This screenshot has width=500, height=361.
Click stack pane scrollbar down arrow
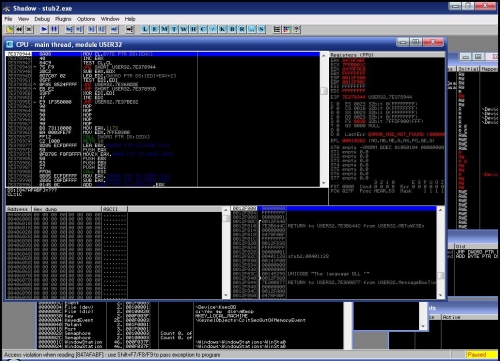[440, 295]
